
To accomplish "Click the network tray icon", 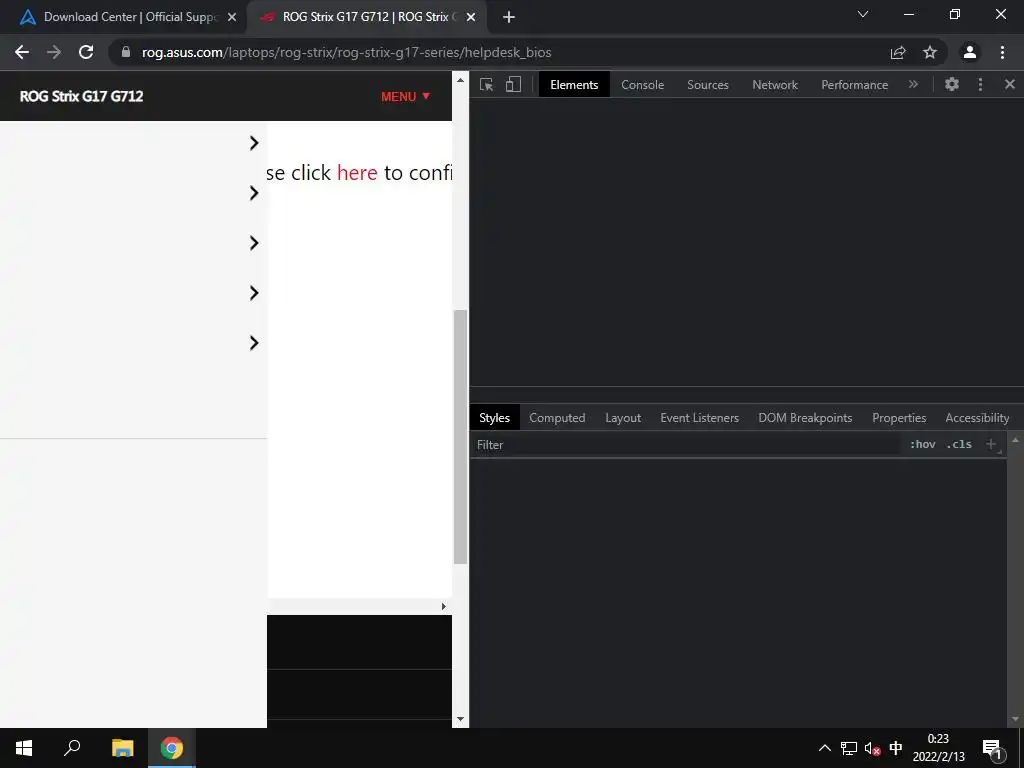I will point(849,748).
